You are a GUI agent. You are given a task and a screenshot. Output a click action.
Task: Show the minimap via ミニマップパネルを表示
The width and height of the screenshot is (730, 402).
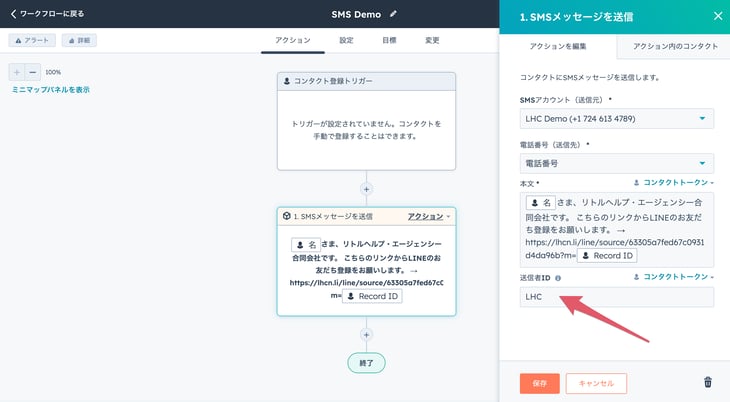50,89
